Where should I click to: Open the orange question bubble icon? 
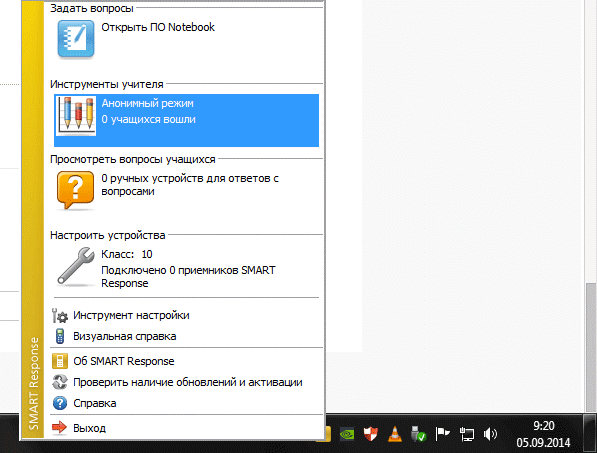click(x=75, y=190)
